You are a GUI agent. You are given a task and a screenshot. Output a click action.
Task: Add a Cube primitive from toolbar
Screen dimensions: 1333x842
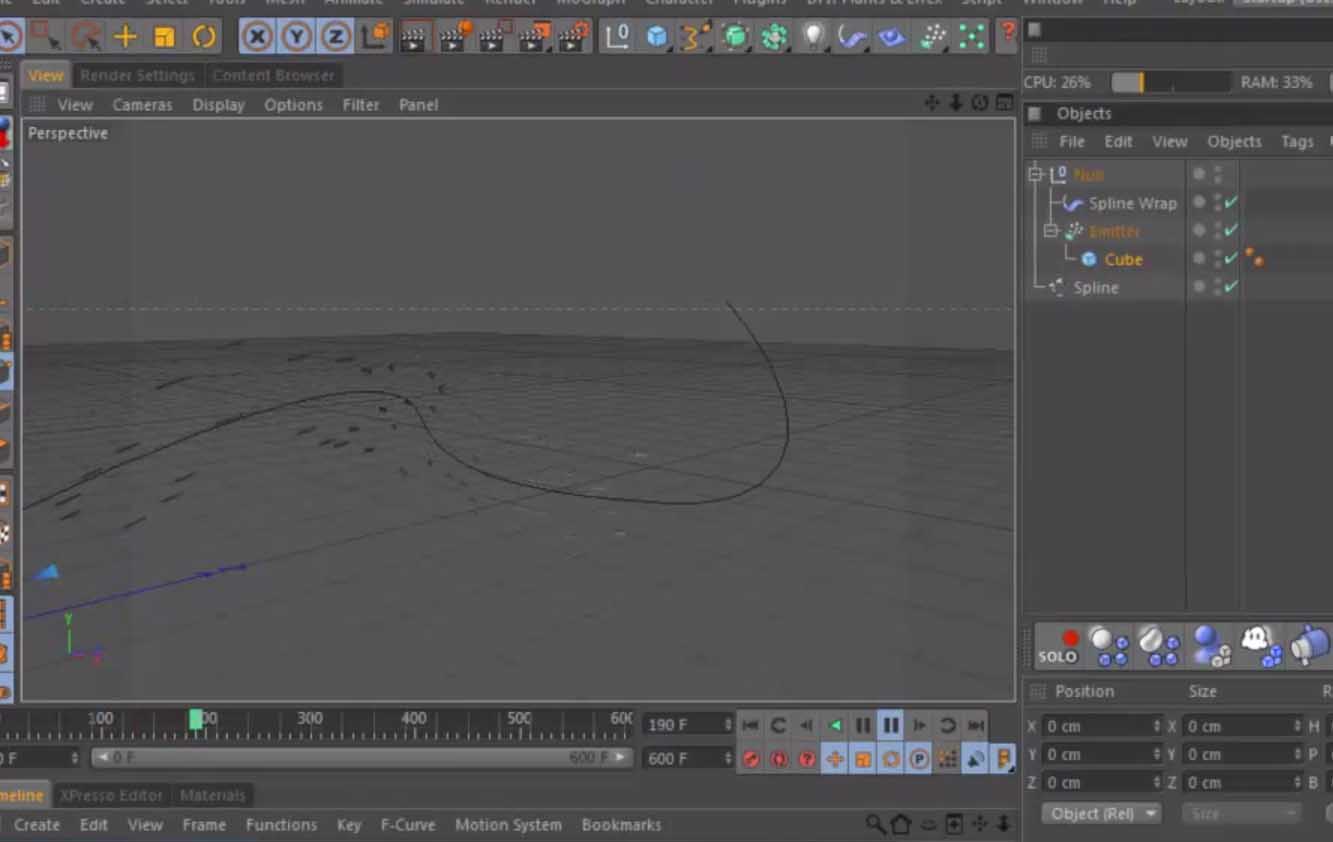coord(656,38)
